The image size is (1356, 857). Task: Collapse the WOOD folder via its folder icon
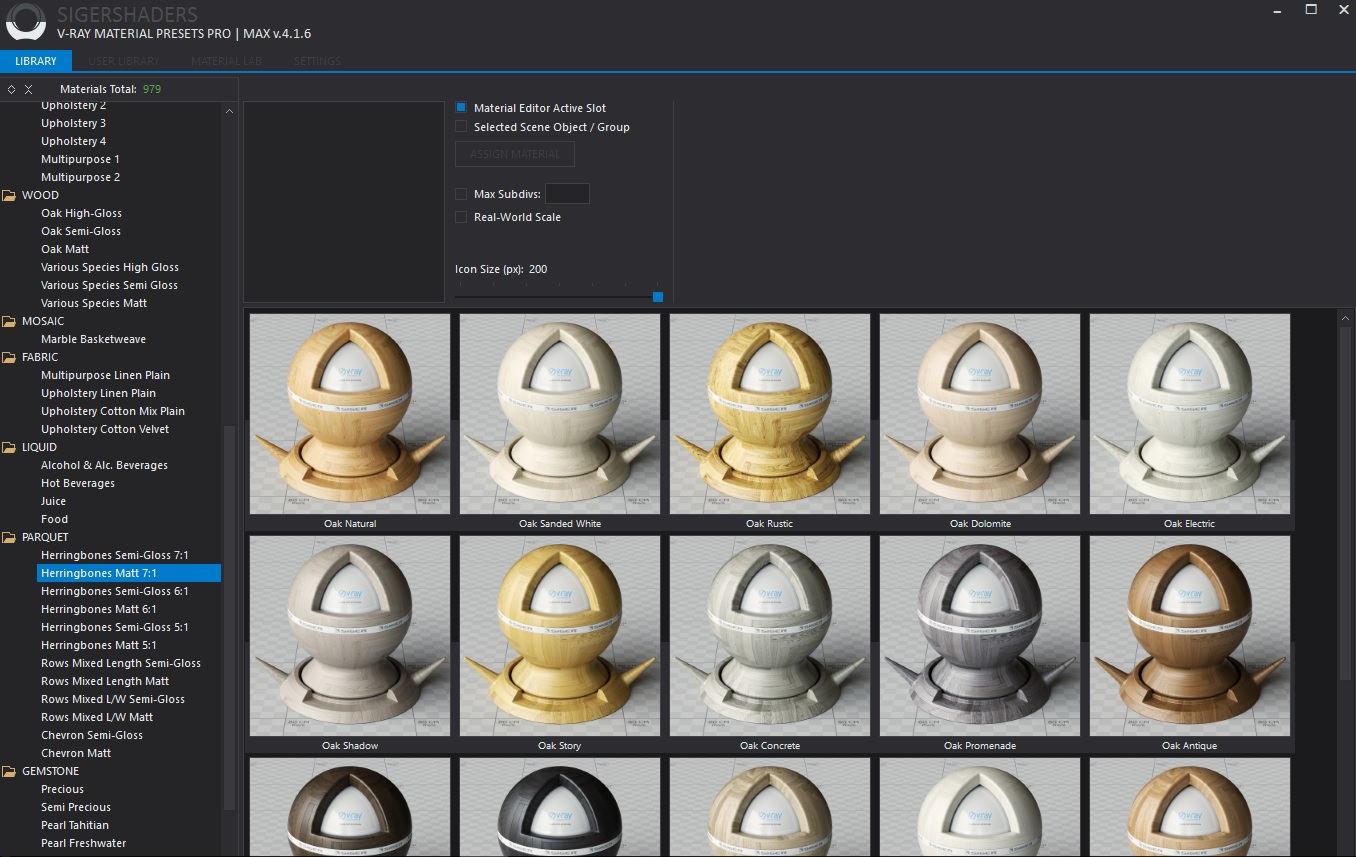(x=9, y=195)
